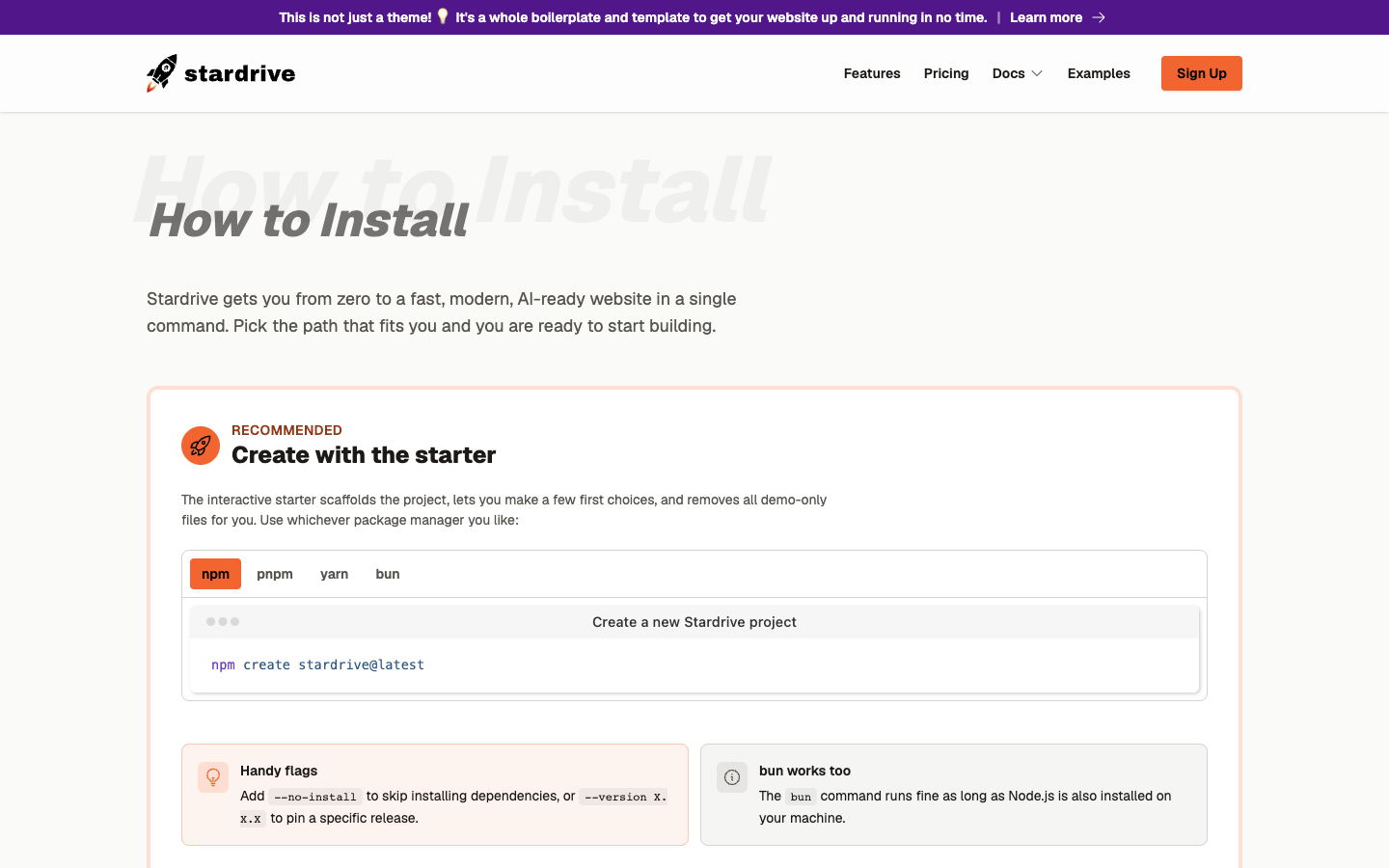Switch to the pnpm tab
This screenshot has width=1389, height=868.
(x=275, y=574)
